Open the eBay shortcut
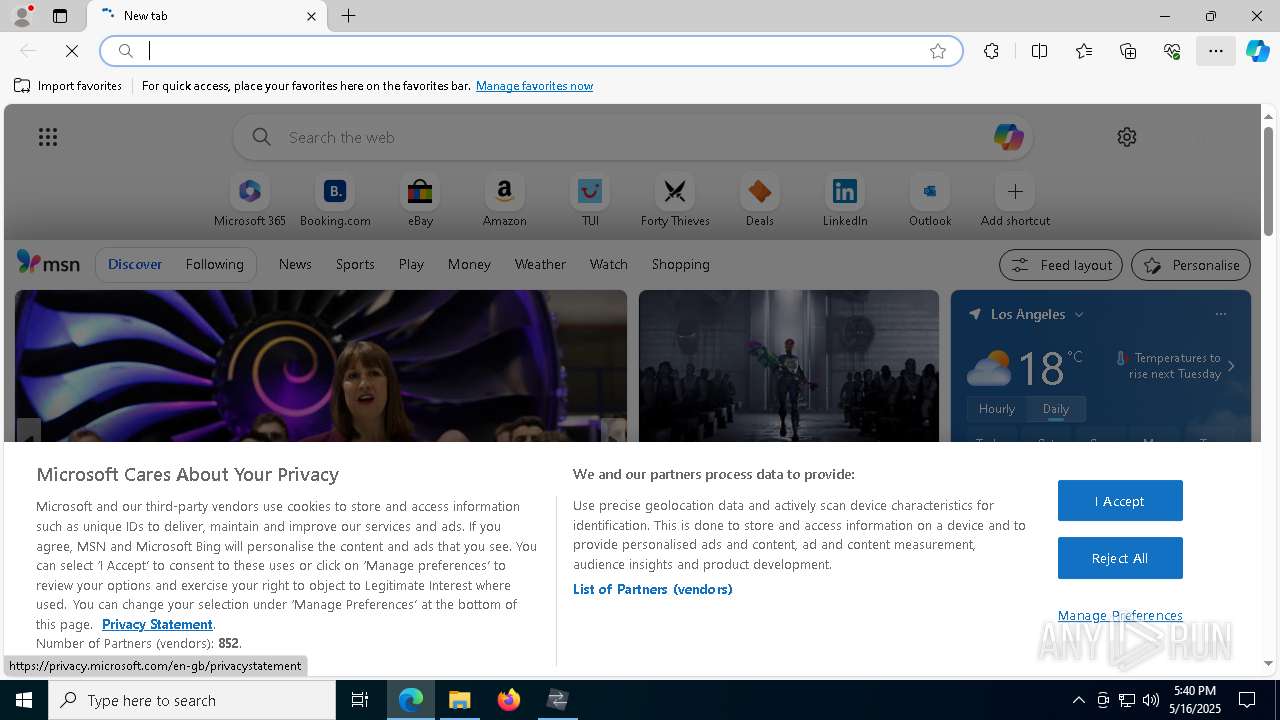 tap(420, 201)
